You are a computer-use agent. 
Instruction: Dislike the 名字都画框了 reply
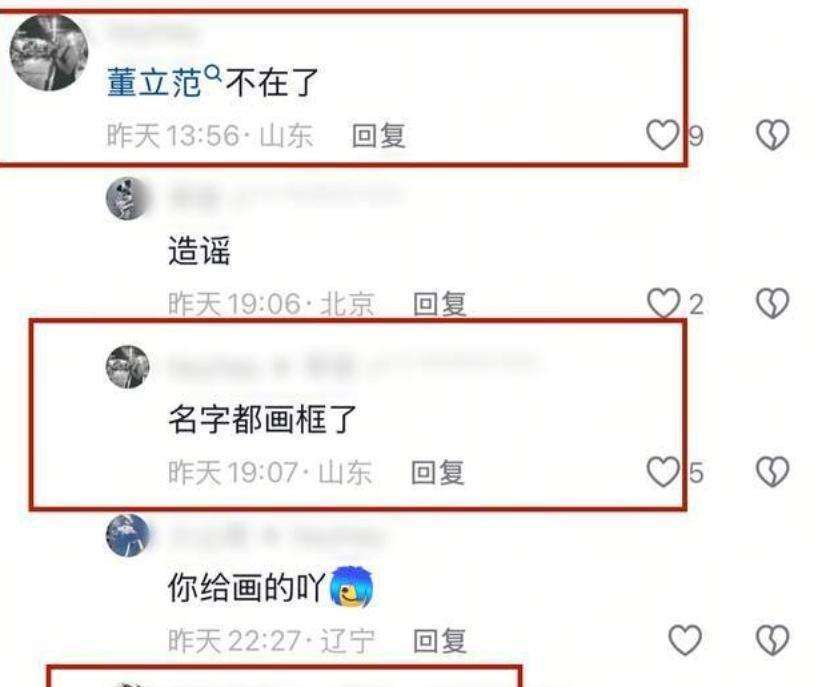coord(772,472)
